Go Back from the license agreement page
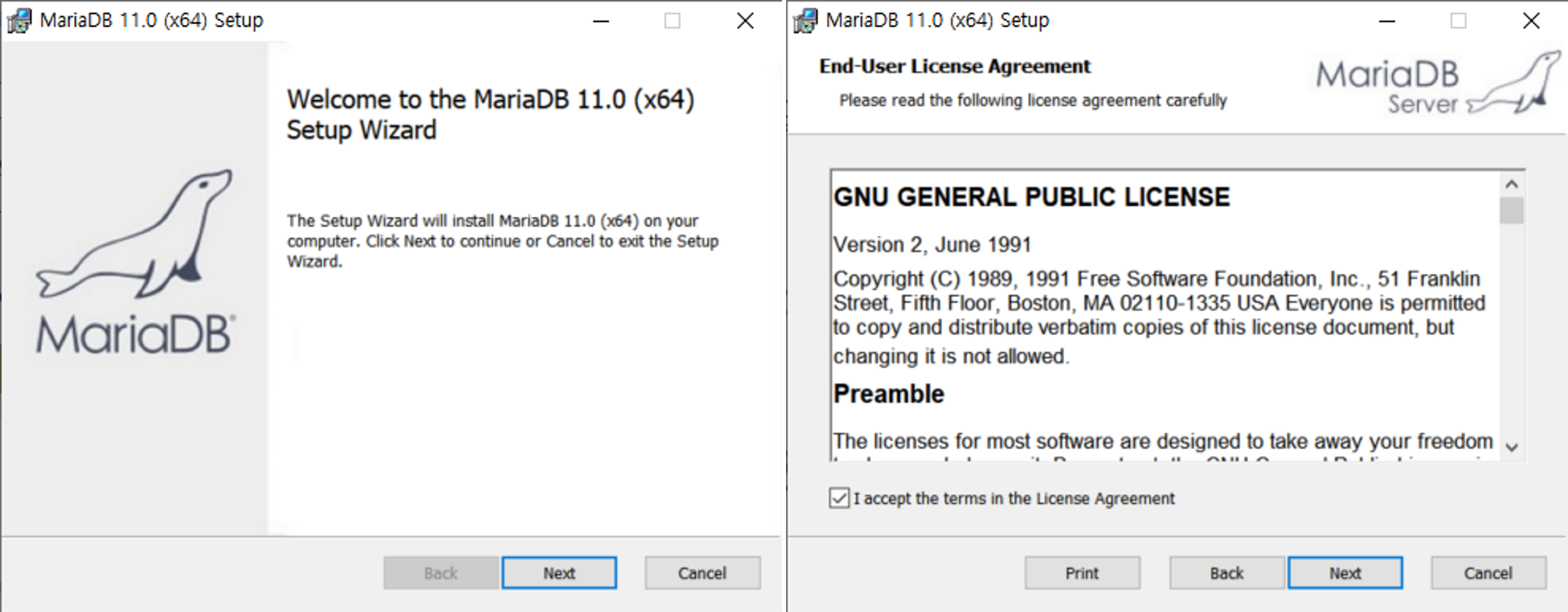The image size is (1568, 612). point(1225,572)
